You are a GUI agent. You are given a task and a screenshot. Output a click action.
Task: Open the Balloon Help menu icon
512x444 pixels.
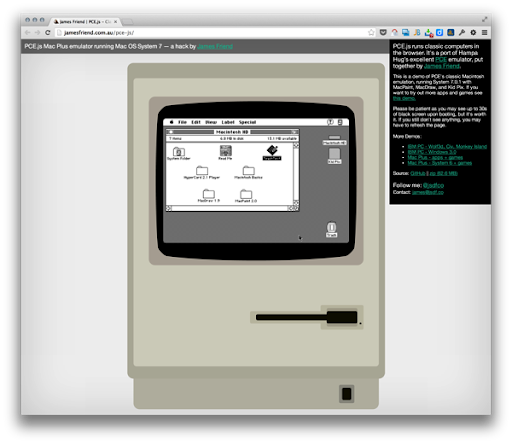coord(330,122)
